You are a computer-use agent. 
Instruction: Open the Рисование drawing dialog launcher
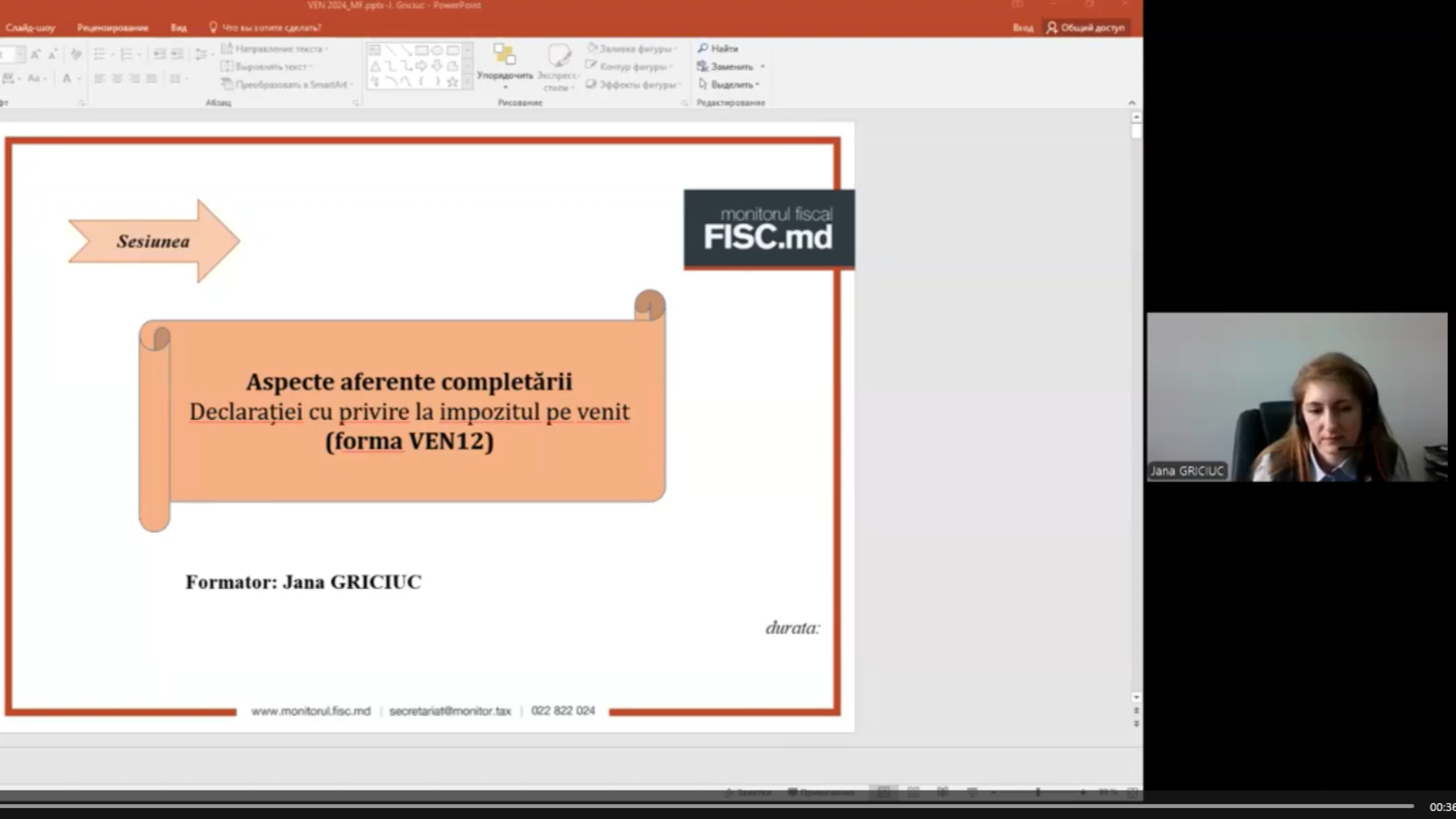[684, 102]
